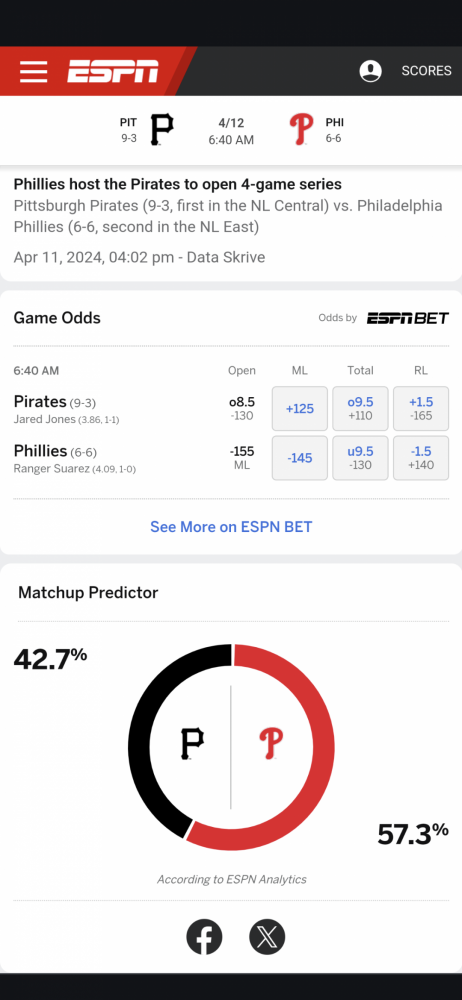Pick Pirates +1.5 run line
This screenshot has width=462, height=1000.
tap(421, 409)
